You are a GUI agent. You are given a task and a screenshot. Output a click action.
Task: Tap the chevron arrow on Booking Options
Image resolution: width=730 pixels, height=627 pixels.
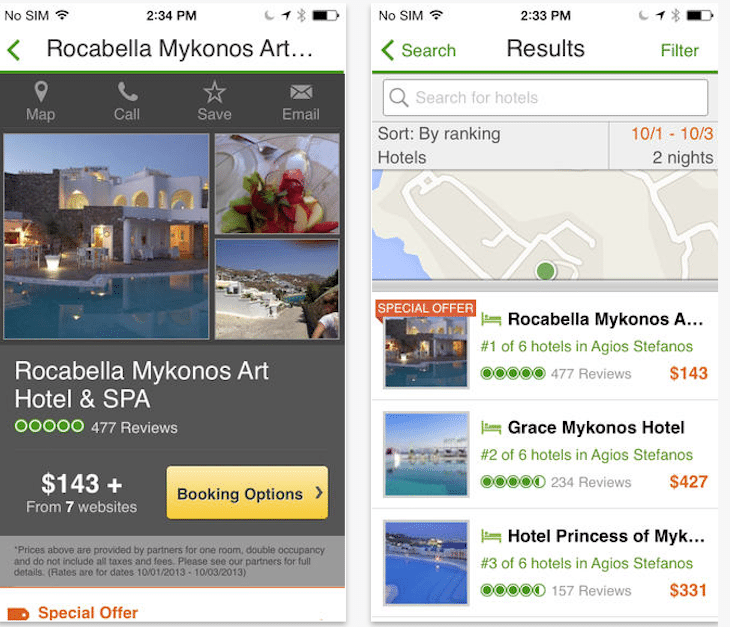coord(319,492)
